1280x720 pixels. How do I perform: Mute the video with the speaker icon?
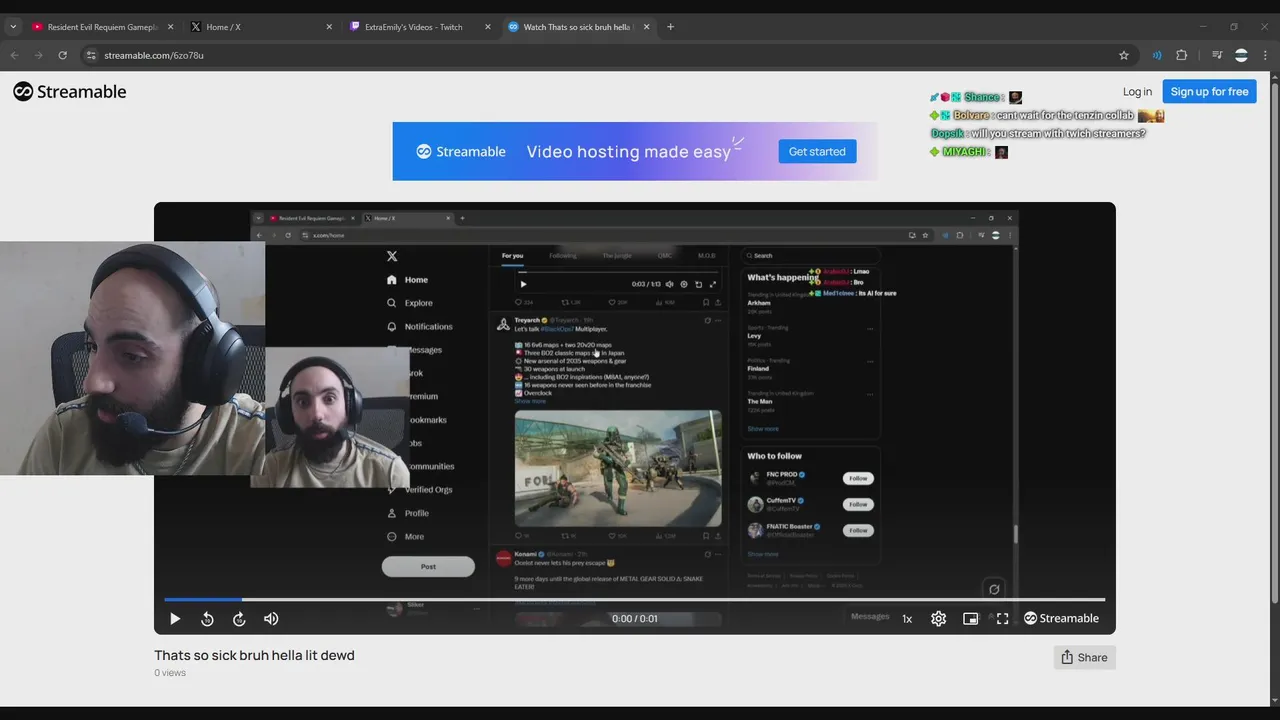271,619
